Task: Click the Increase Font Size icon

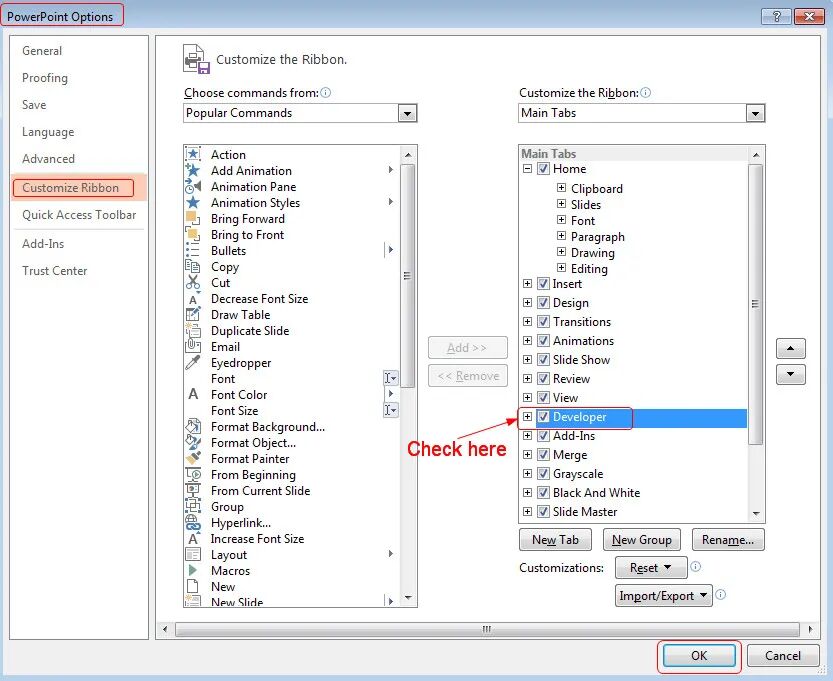Action: point(193,539)
